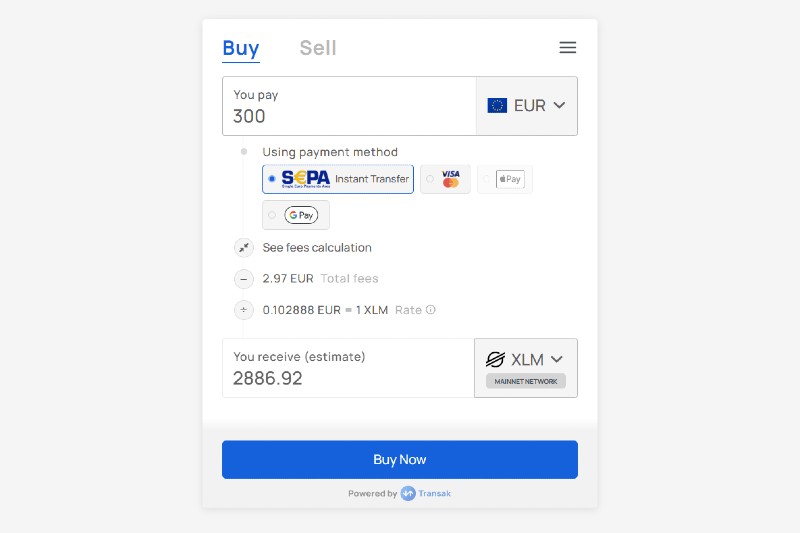Select SEPA Instant Transfer payment method
800x533 pixels.
tap(338, 179)
